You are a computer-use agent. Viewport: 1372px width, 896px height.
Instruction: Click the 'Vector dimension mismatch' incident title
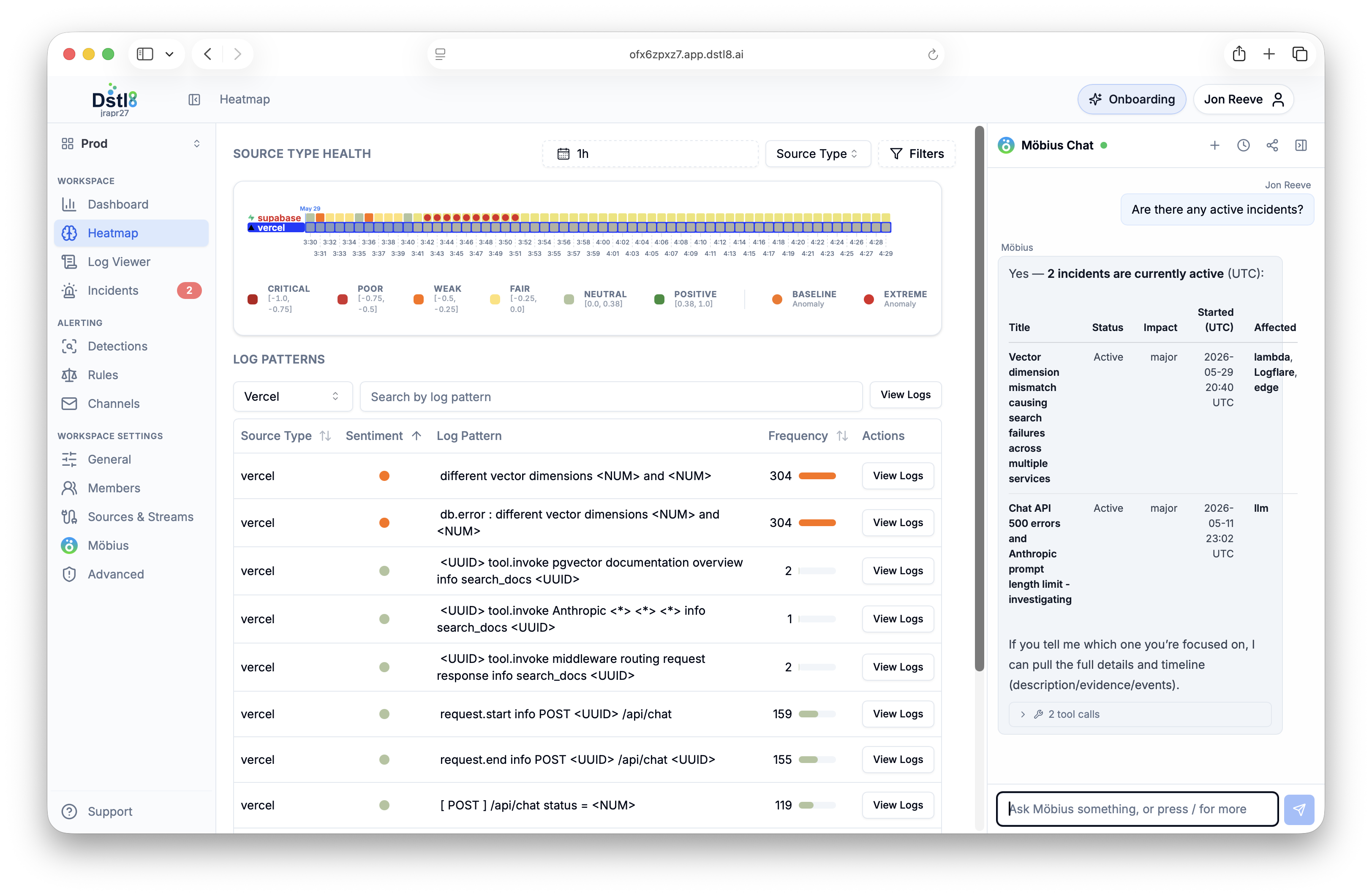click(x=1035, y=418)
